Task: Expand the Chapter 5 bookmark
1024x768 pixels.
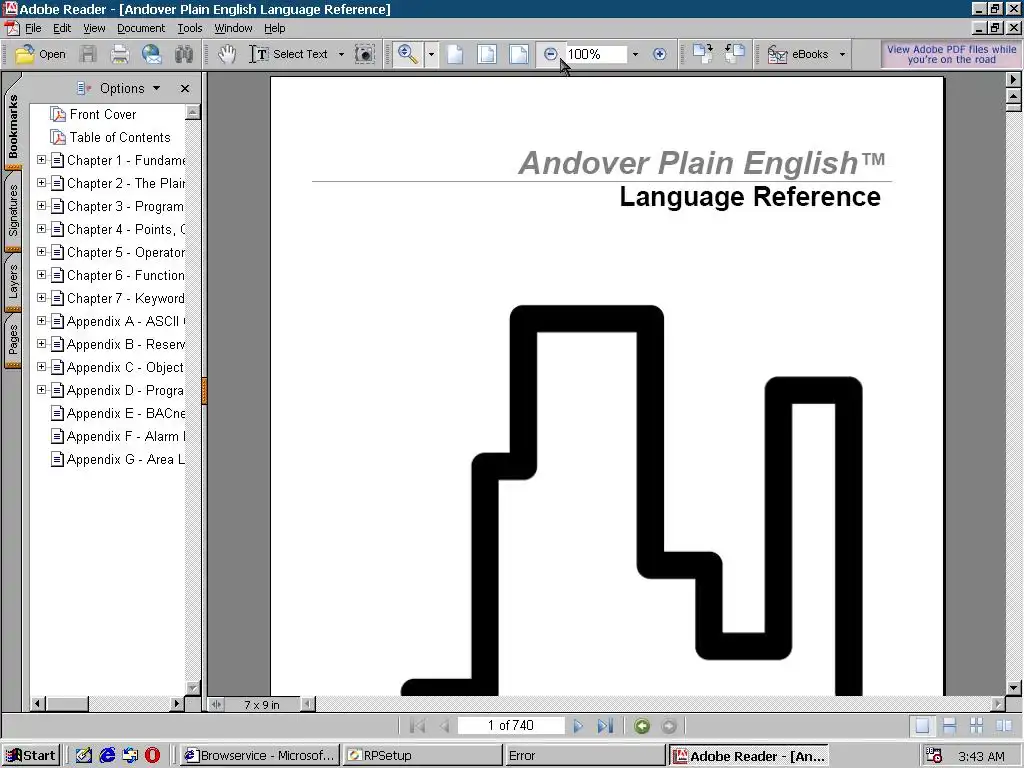Action: tap(41, 251)
